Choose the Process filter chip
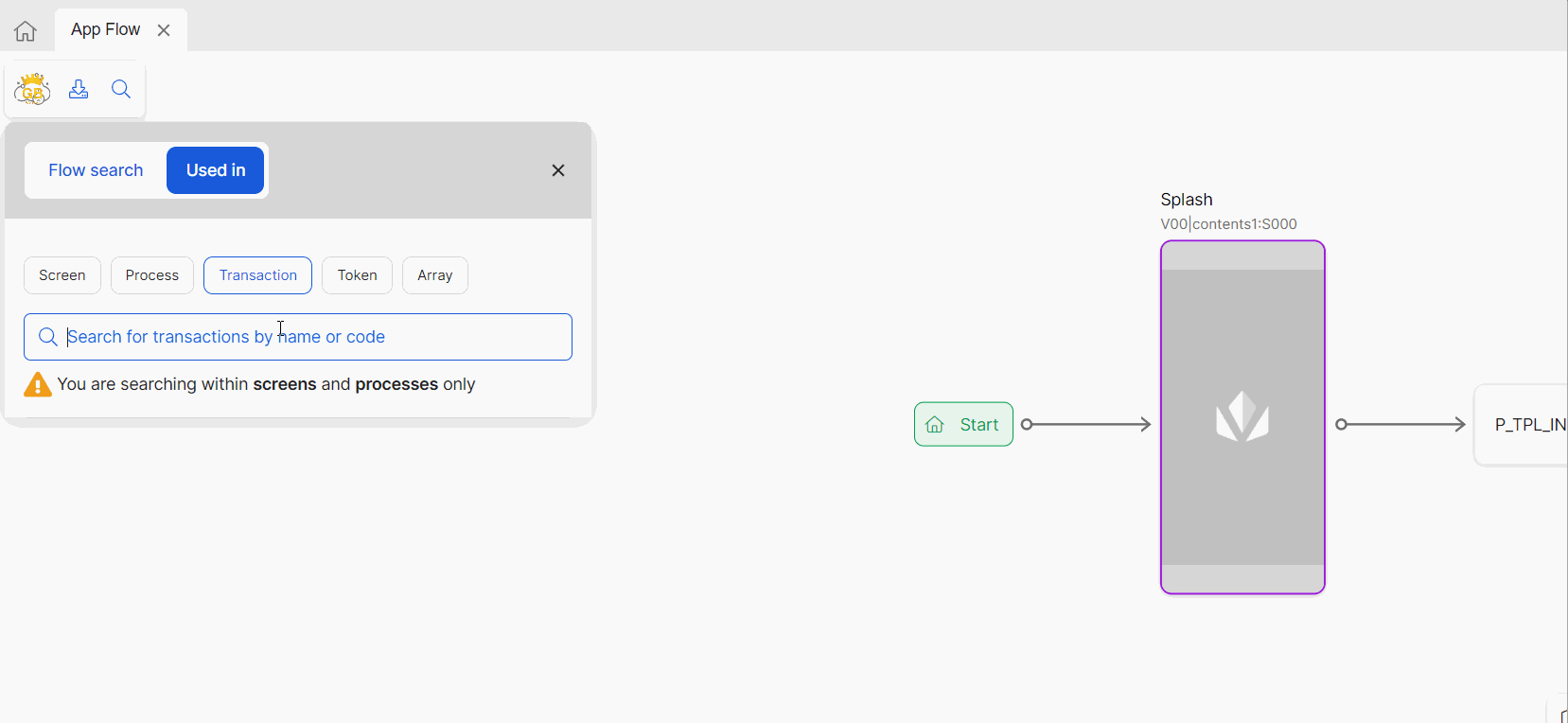 (152, 275)
